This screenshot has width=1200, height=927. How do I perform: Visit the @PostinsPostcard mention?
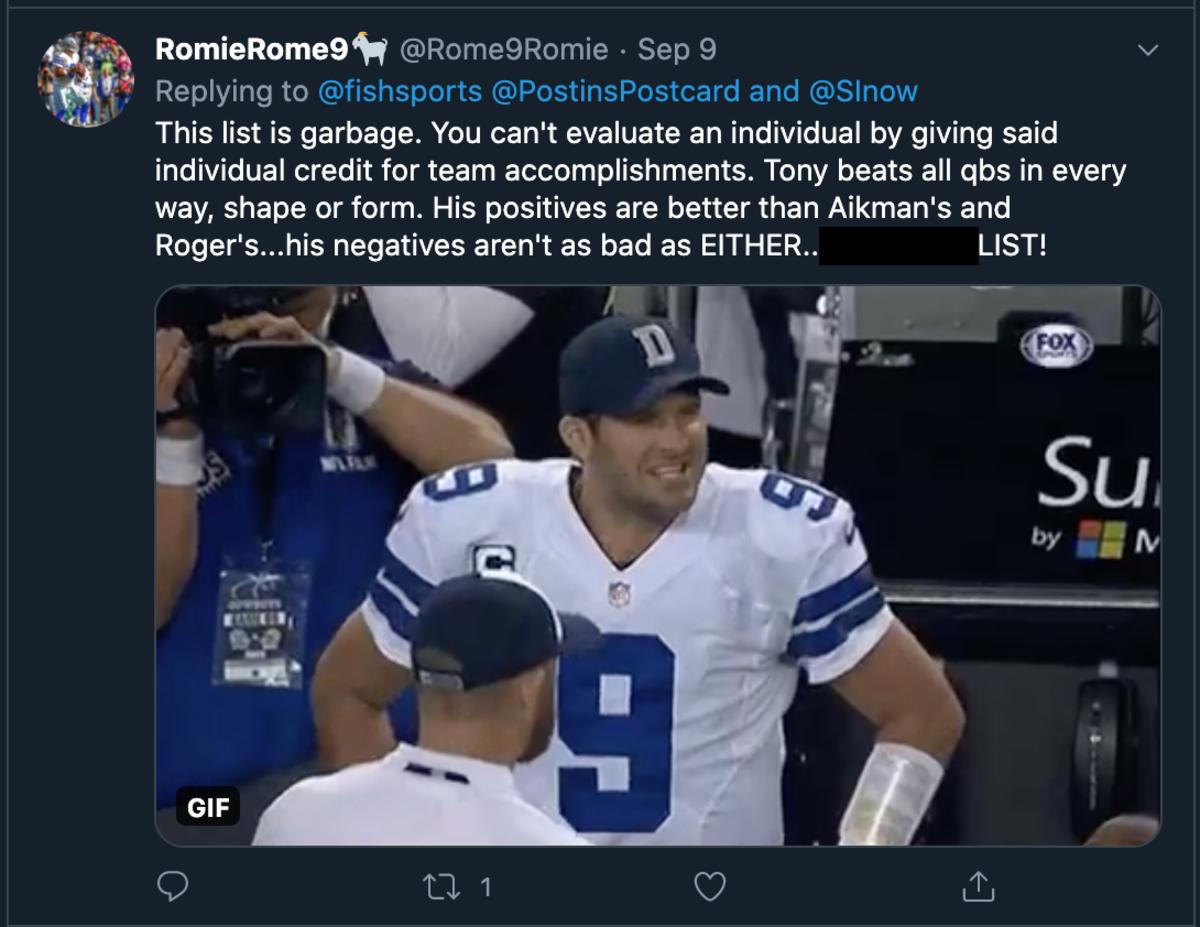click(x=616, y=91)
